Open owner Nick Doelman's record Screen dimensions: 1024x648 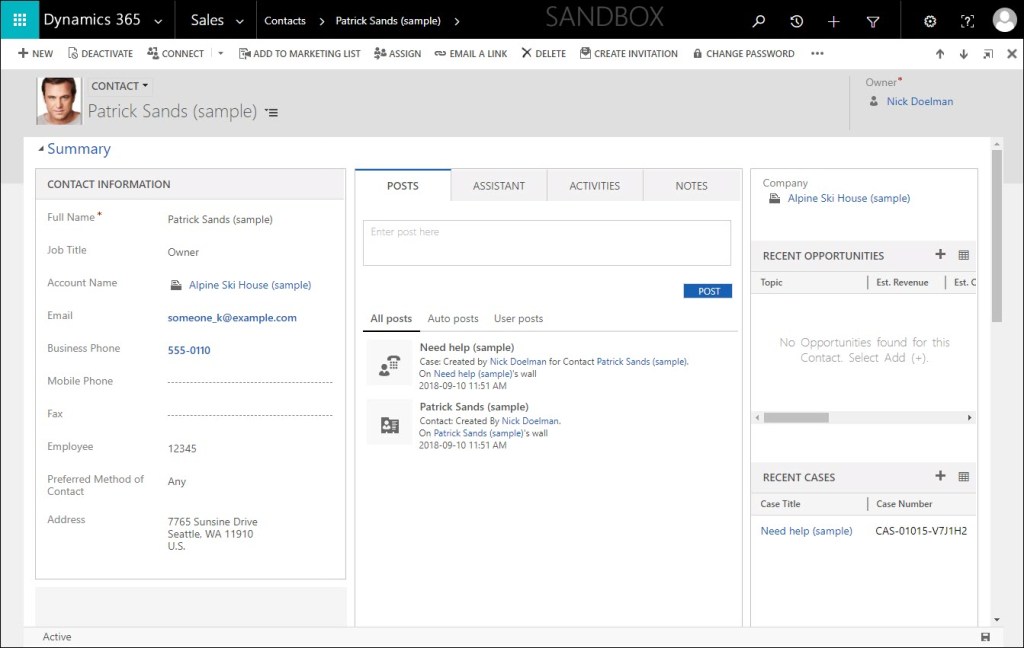point(919,101)
